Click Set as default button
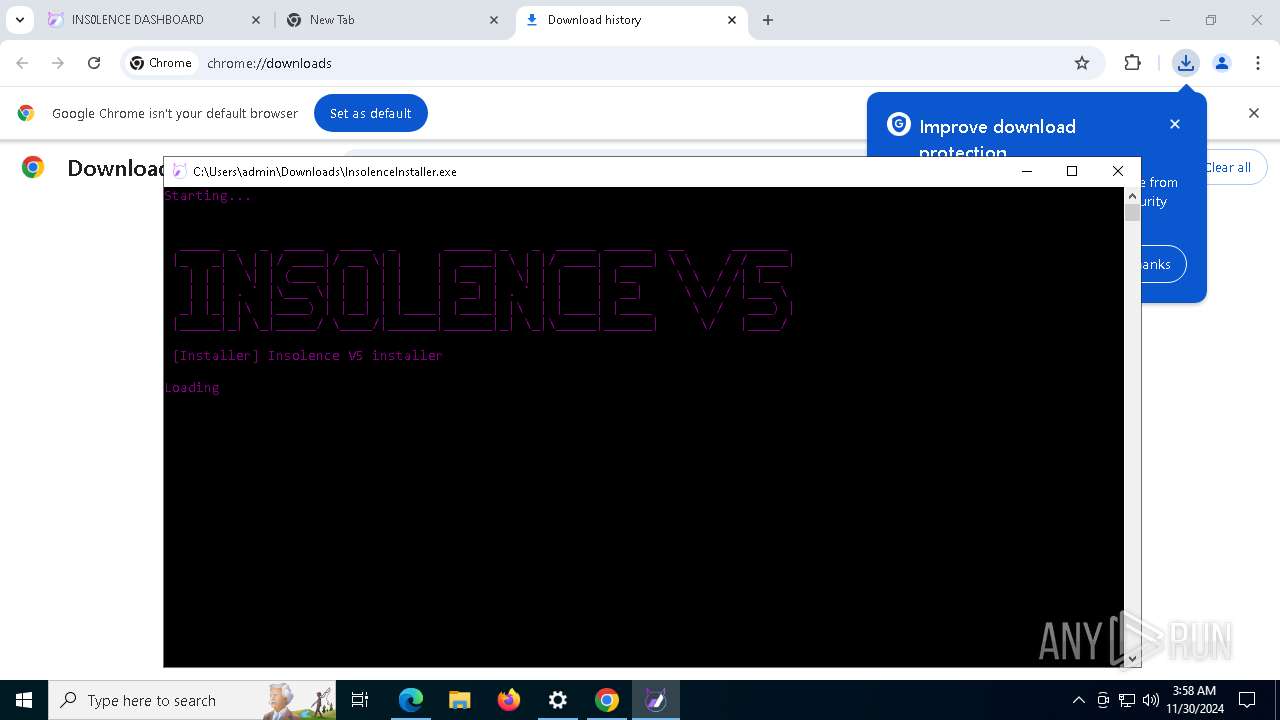This screenshot has height=720, width=1280. [x=371, y=113]
